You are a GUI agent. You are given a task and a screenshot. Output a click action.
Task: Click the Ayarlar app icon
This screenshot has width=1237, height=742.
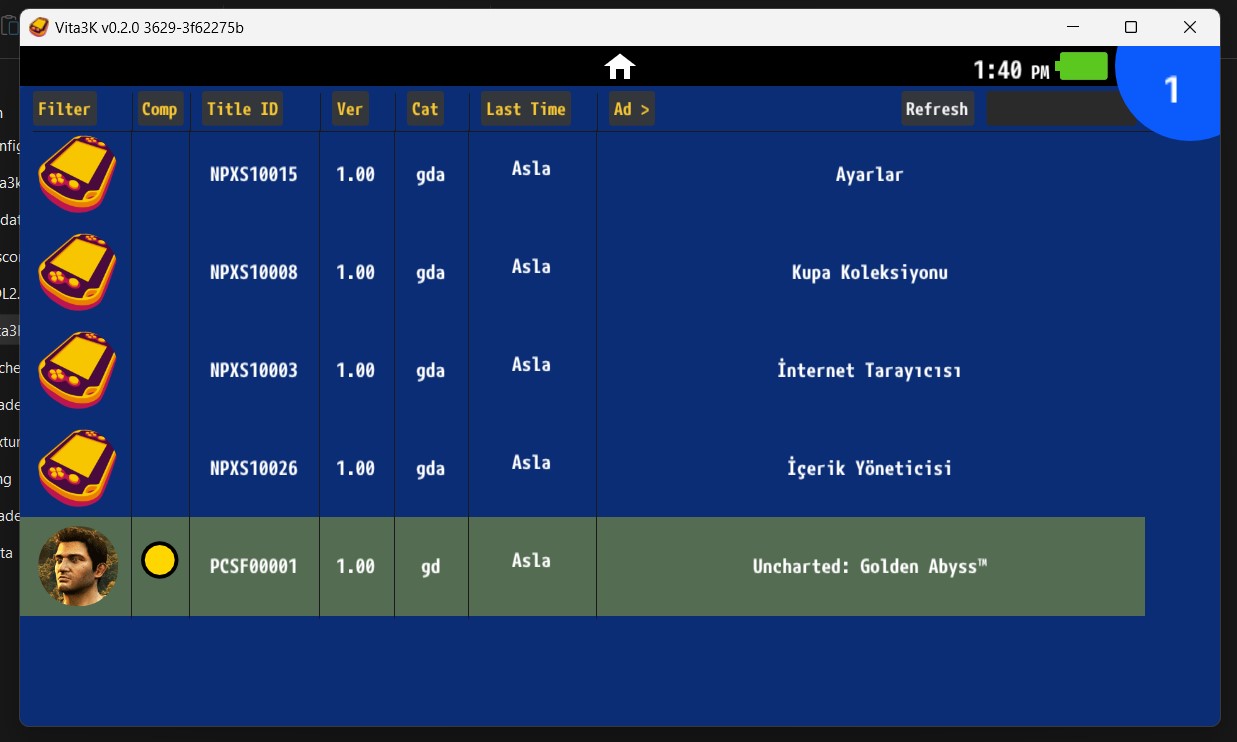coord(77,174)
